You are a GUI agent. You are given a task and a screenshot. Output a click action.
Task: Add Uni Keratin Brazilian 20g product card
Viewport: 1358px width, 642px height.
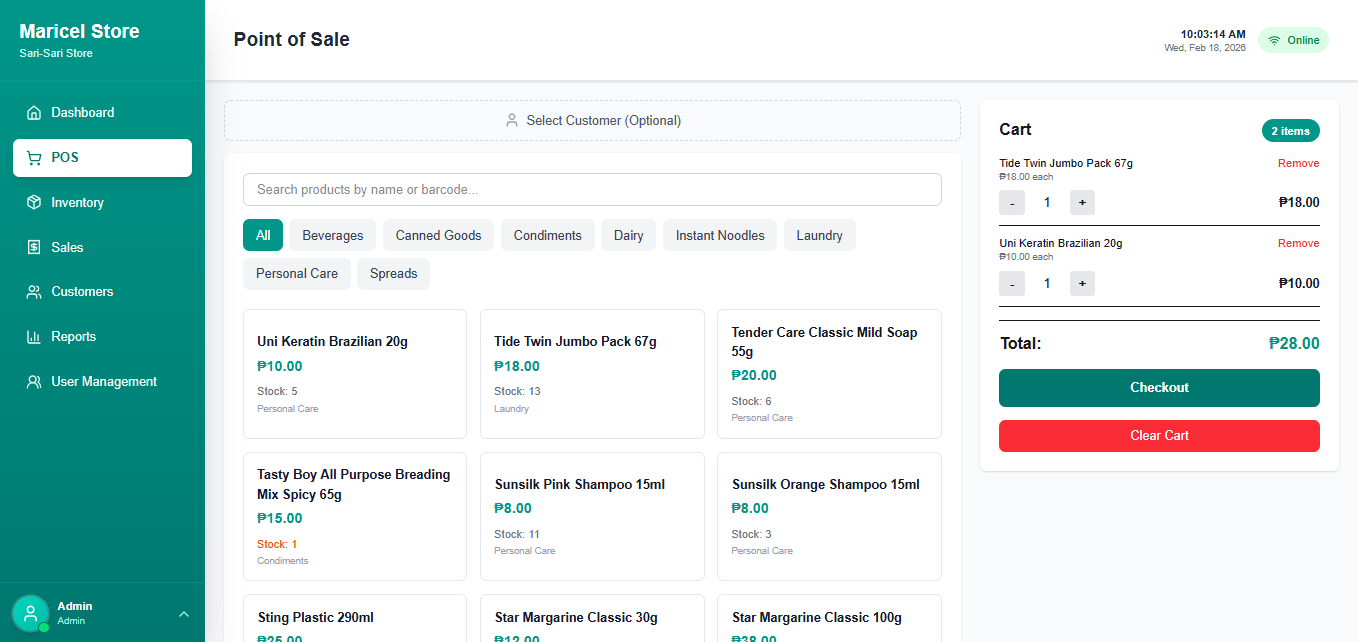coord(355,374)
